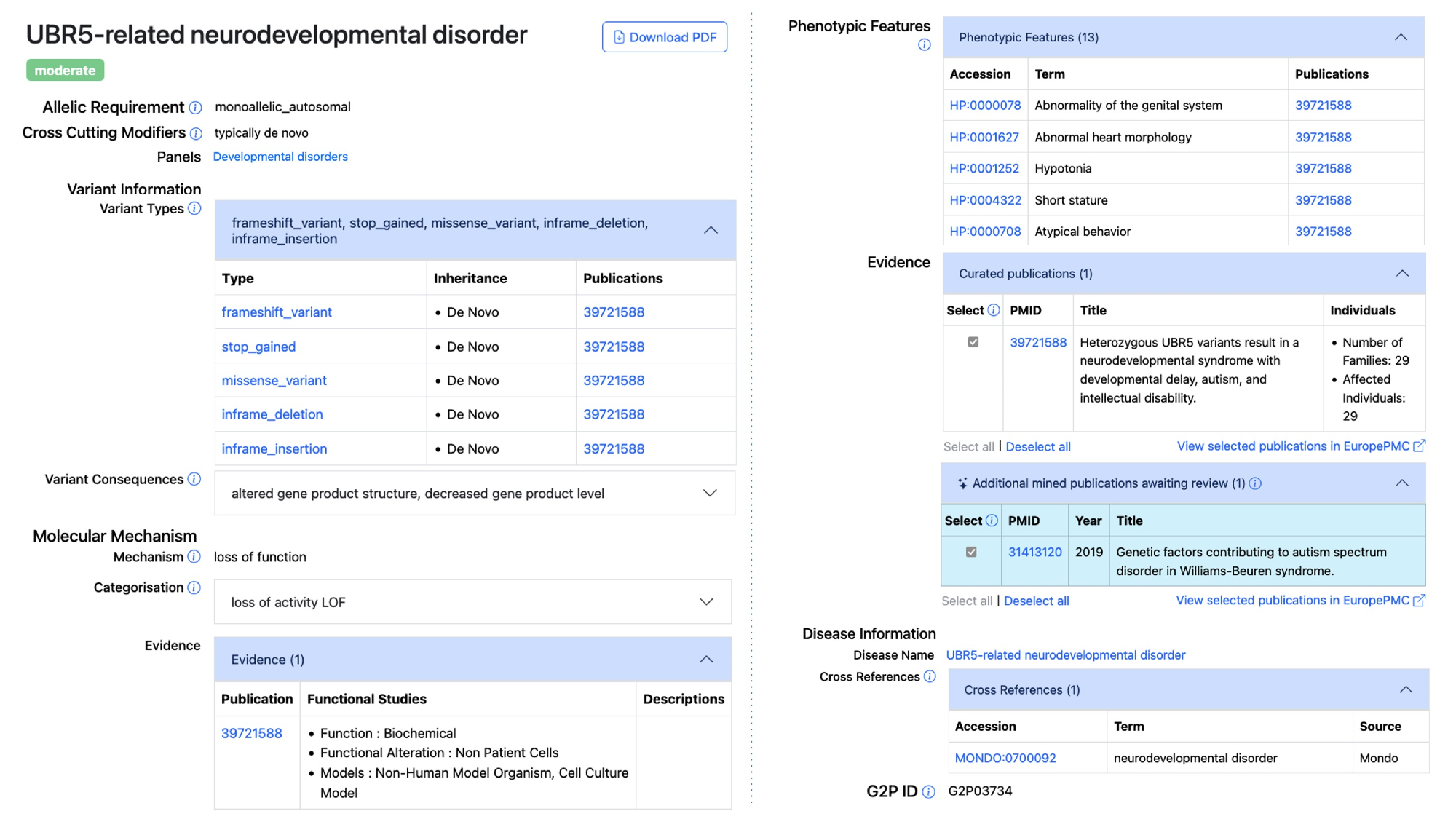This screenshot has height=819, width=1456.
Task: Open the MONDO:0700092 accession link
Action: (x=1005, y=759)
